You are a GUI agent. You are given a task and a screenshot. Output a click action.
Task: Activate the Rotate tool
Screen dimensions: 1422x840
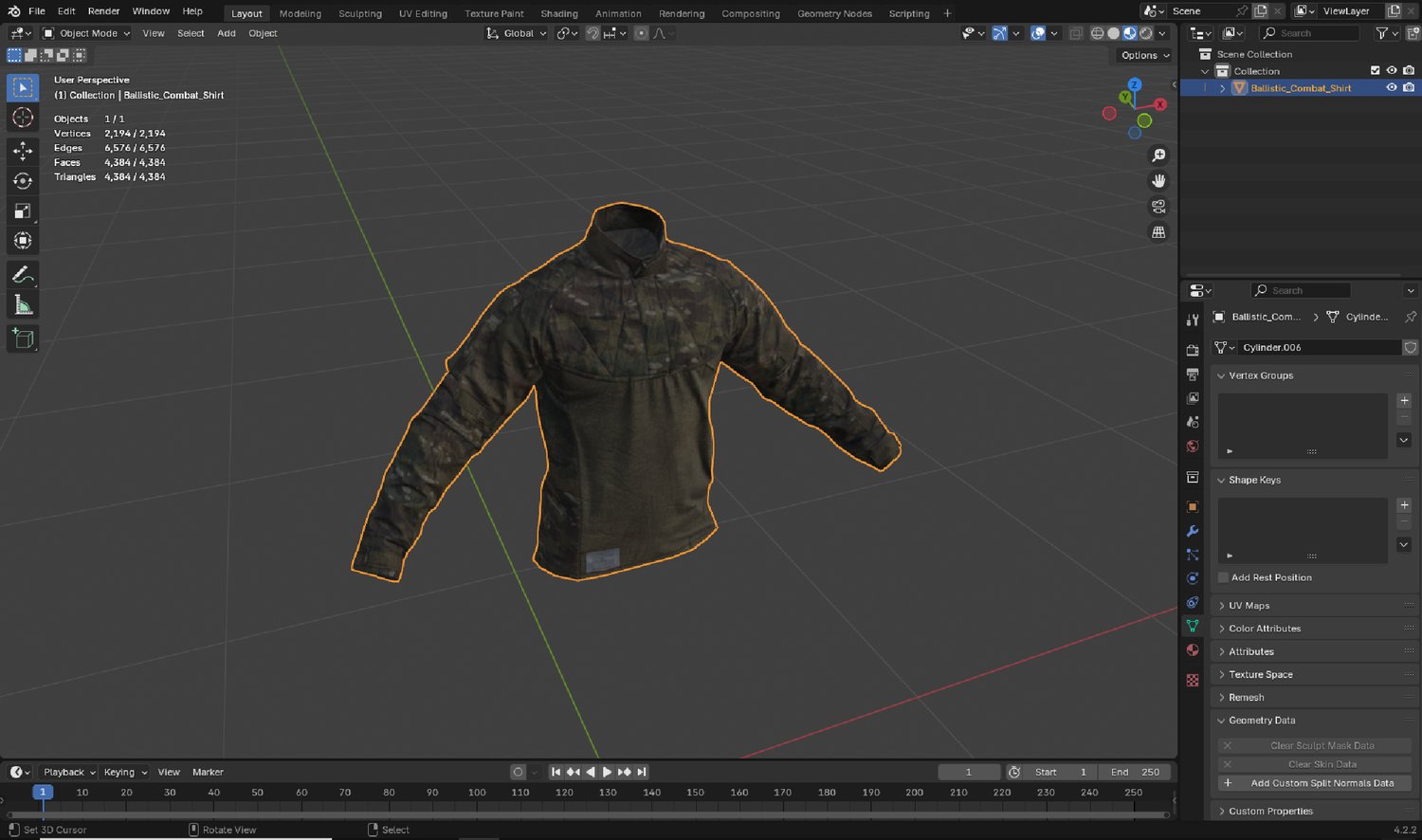[23, 181]
